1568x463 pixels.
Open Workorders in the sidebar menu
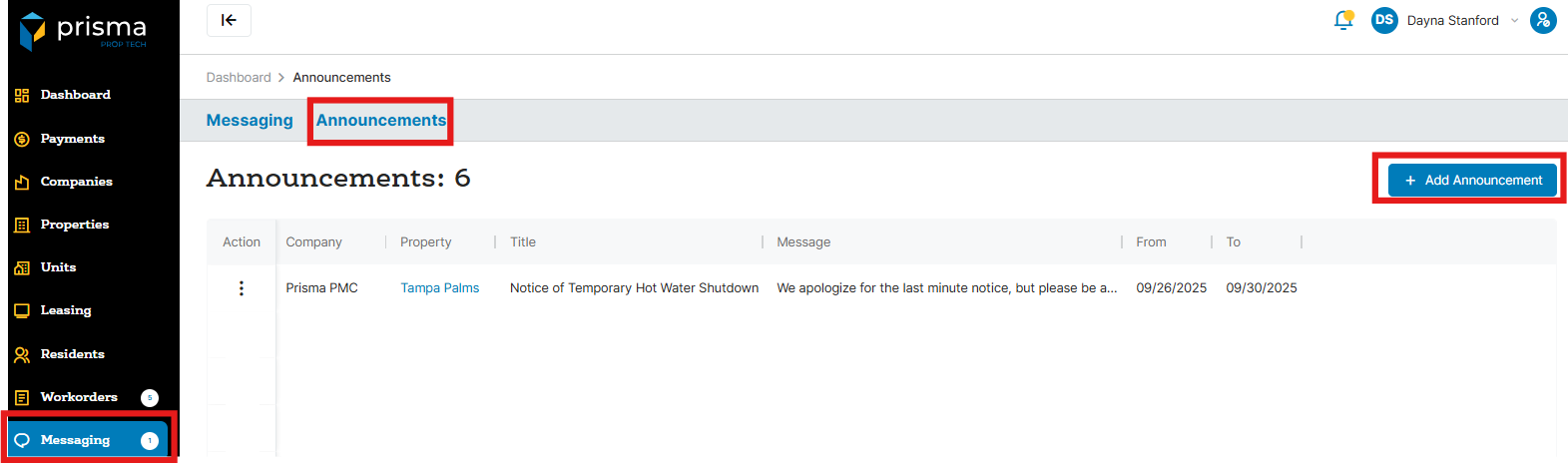79,397
